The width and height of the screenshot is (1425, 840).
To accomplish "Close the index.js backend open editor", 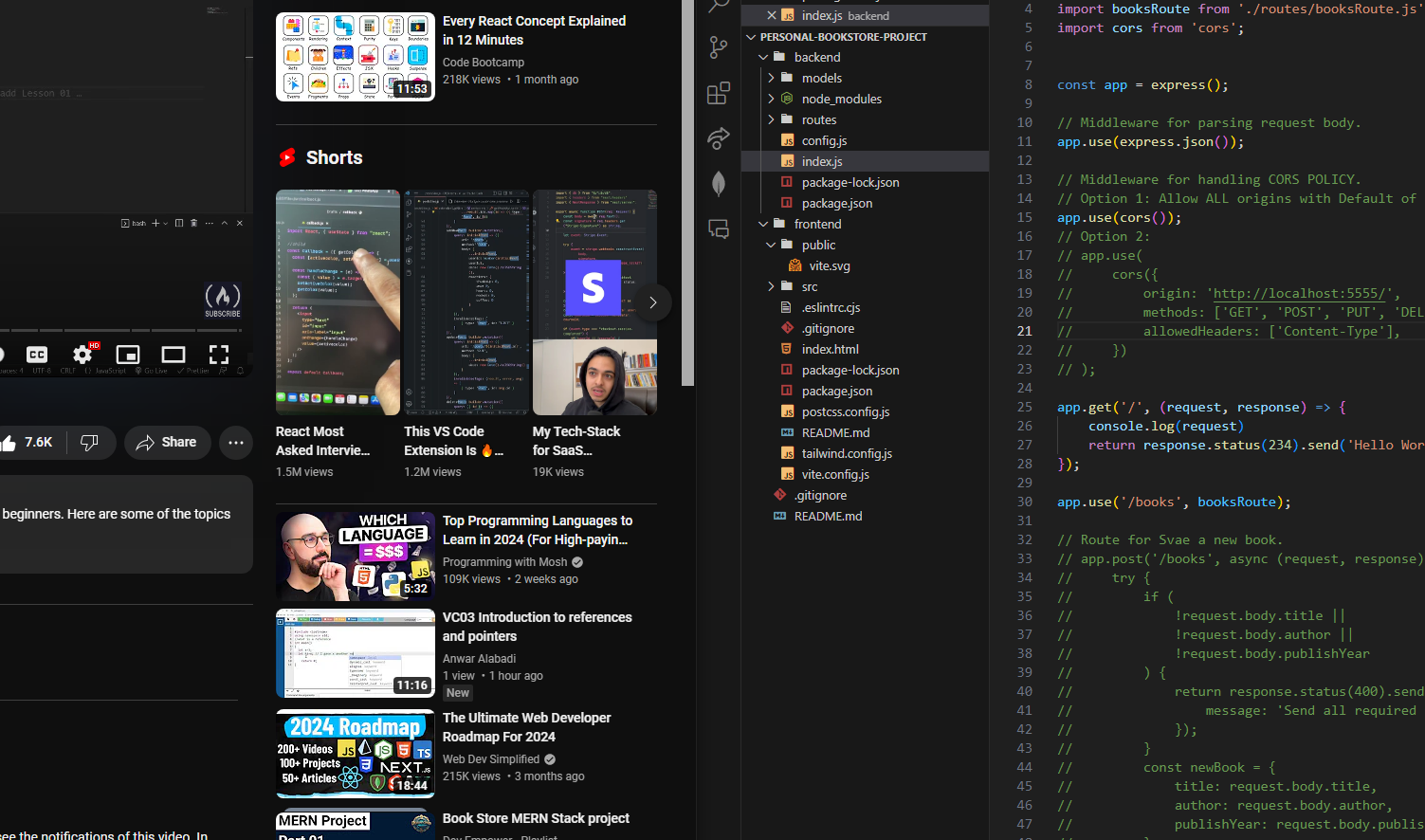I will (771, 15).
